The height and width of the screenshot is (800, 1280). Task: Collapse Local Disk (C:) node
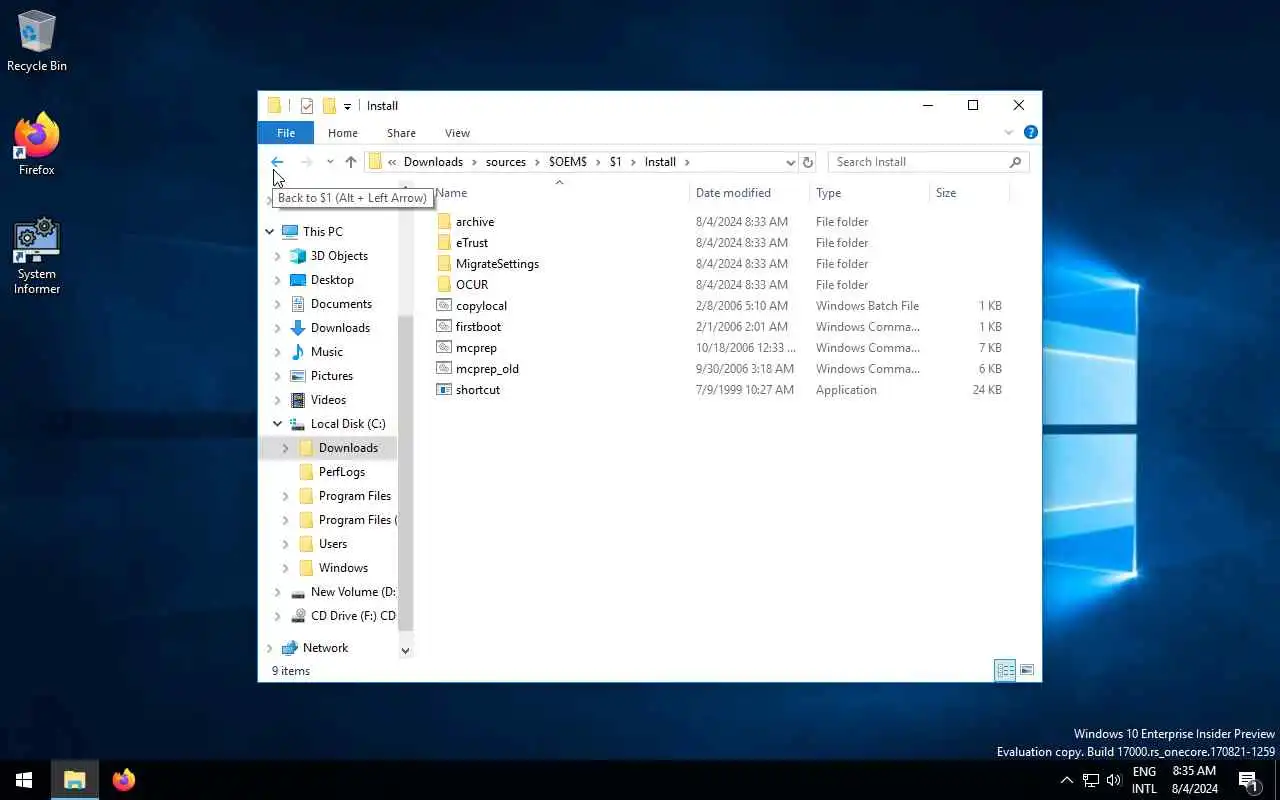(278, 424)
